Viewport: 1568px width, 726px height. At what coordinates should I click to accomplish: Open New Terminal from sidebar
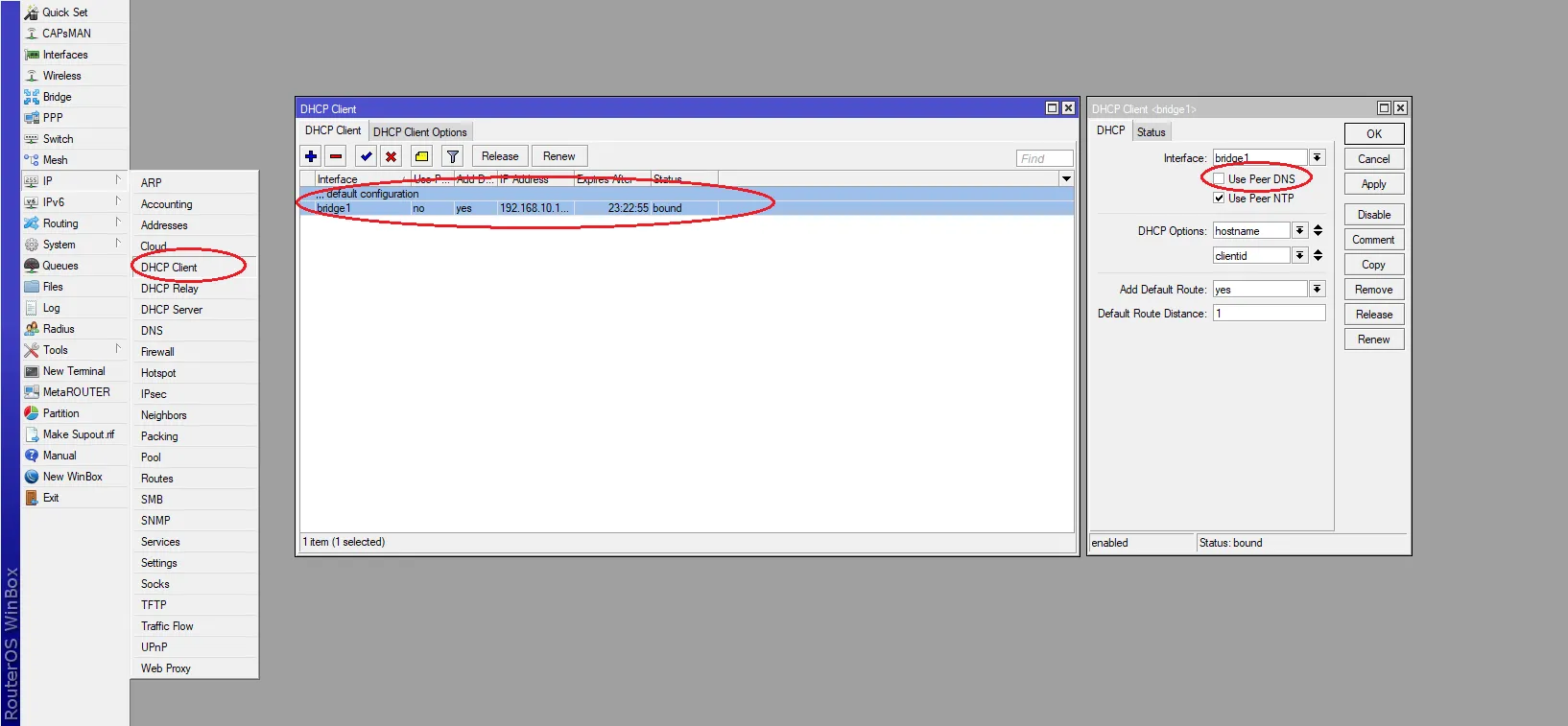74,371
